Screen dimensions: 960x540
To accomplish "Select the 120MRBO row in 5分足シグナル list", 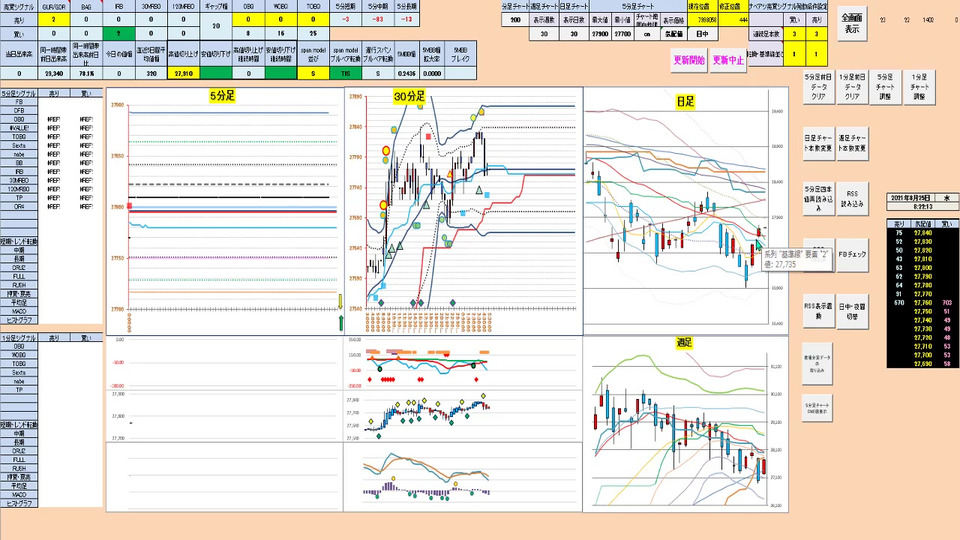I will [19, 190].
